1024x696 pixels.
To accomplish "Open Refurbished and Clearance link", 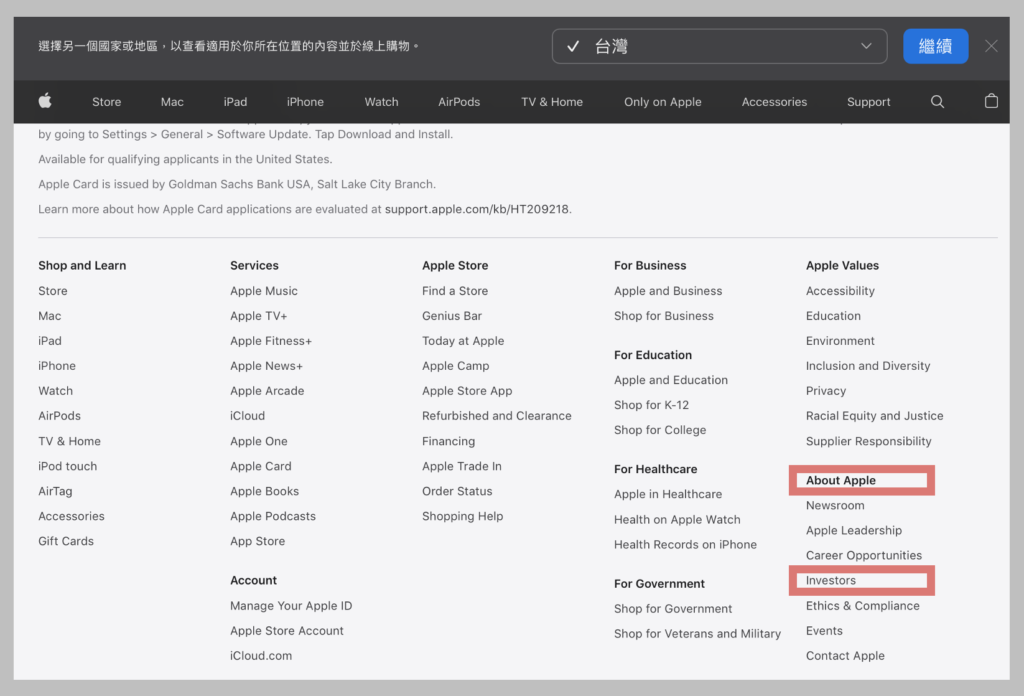I will pos(497,415).
